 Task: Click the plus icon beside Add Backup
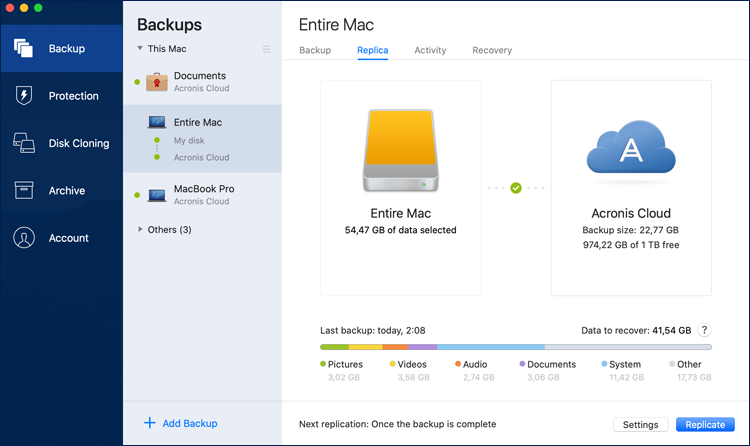pos(150,423)
